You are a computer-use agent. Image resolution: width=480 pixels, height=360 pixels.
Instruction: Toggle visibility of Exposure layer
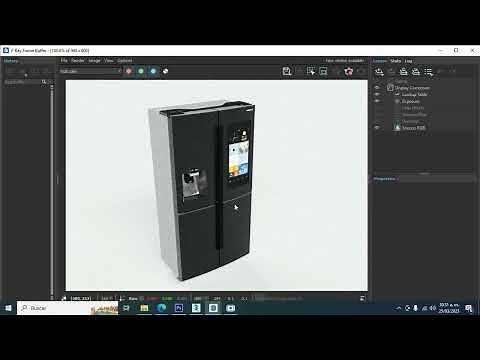(x=377, y=101)
